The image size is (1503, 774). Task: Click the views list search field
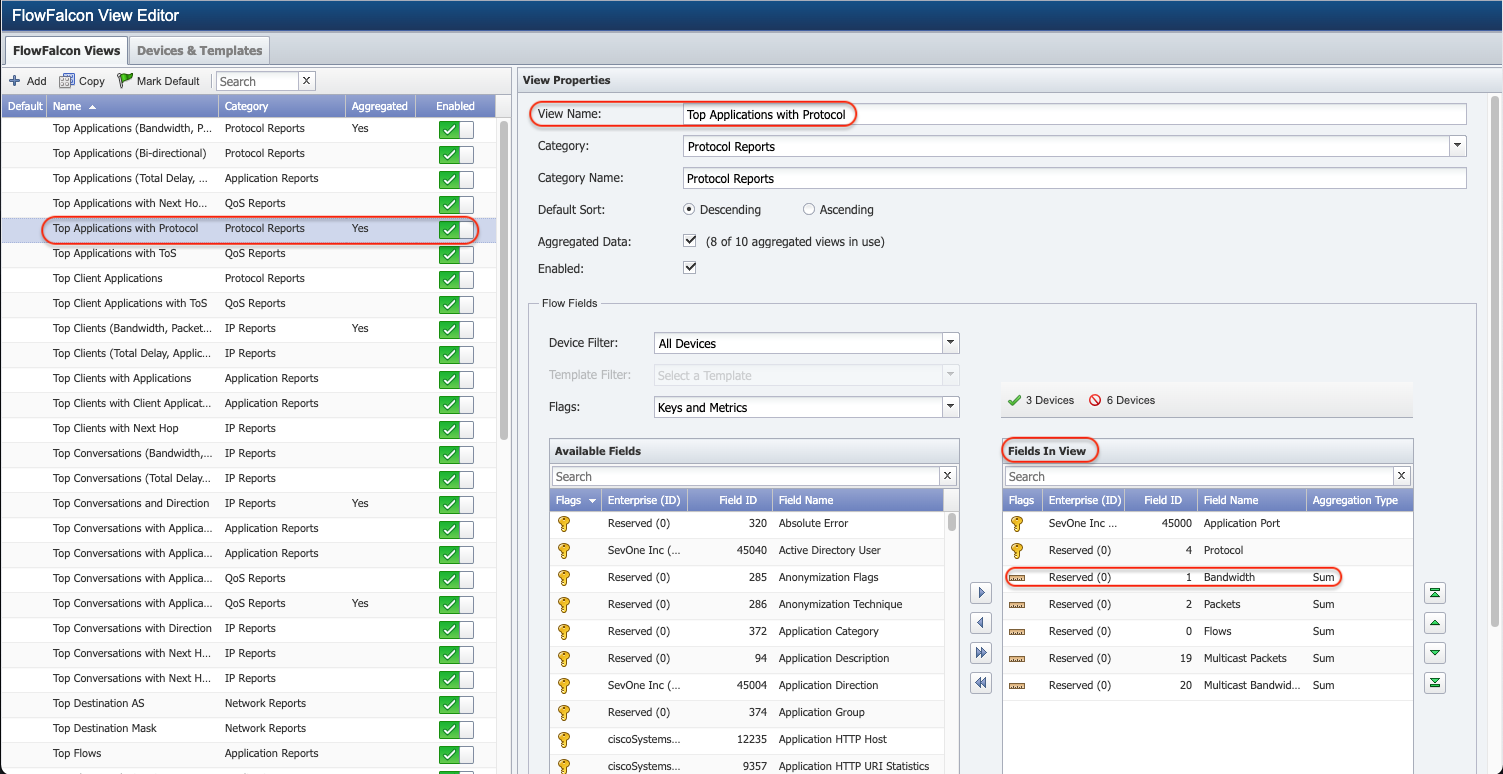pyautogui.click(x=257, y=81)
